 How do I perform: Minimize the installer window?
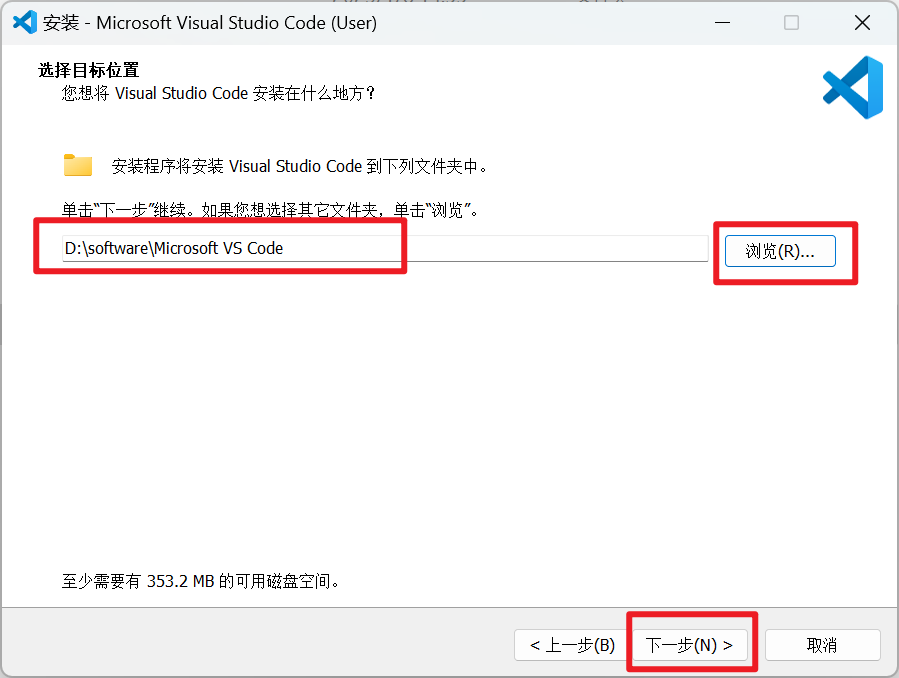[x=722, y=23]
